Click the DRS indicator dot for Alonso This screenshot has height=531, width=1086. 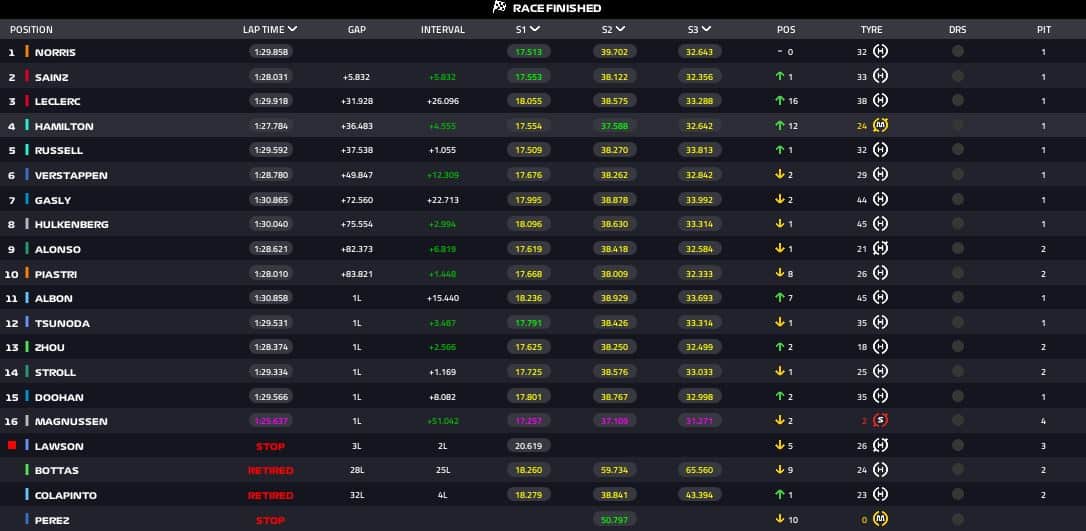click(x=958, y=249)
